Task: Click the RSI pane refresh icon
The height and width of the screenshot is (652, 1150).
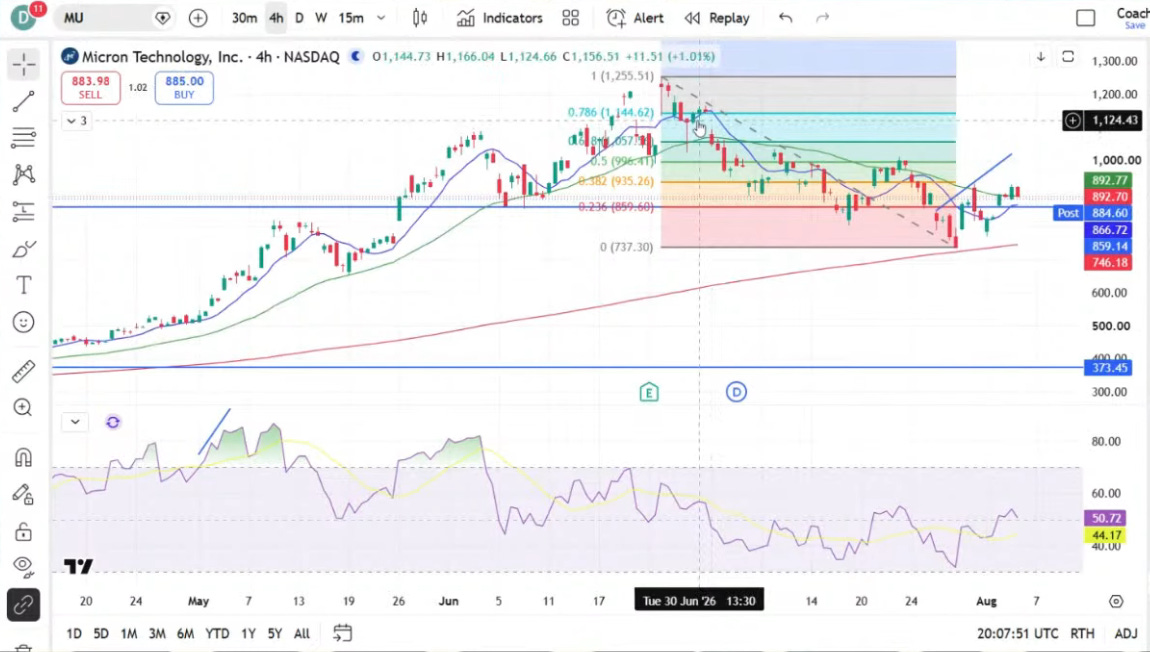Action: click(112, 422)
